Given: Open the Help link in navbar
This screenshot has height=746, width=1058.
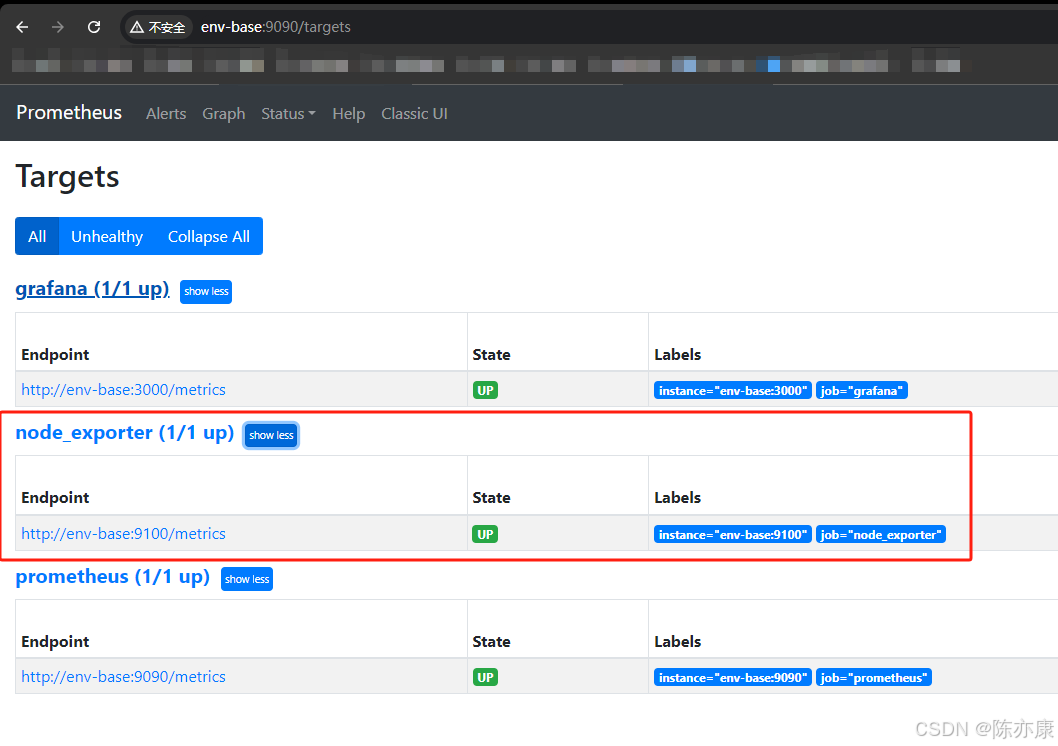Looking at the screenshot, I should click(348, 113).
